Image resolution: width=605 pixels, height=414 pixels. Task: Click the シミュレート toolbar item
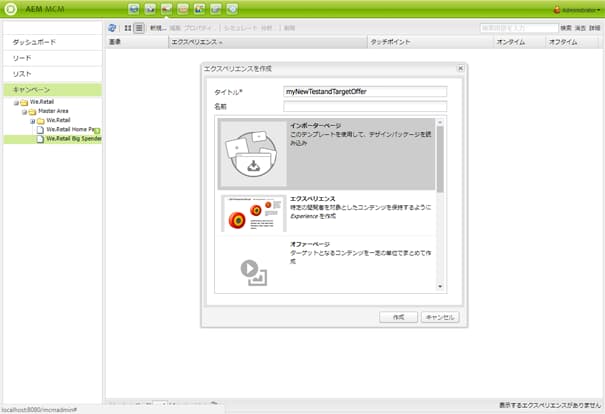click(240, 28)
